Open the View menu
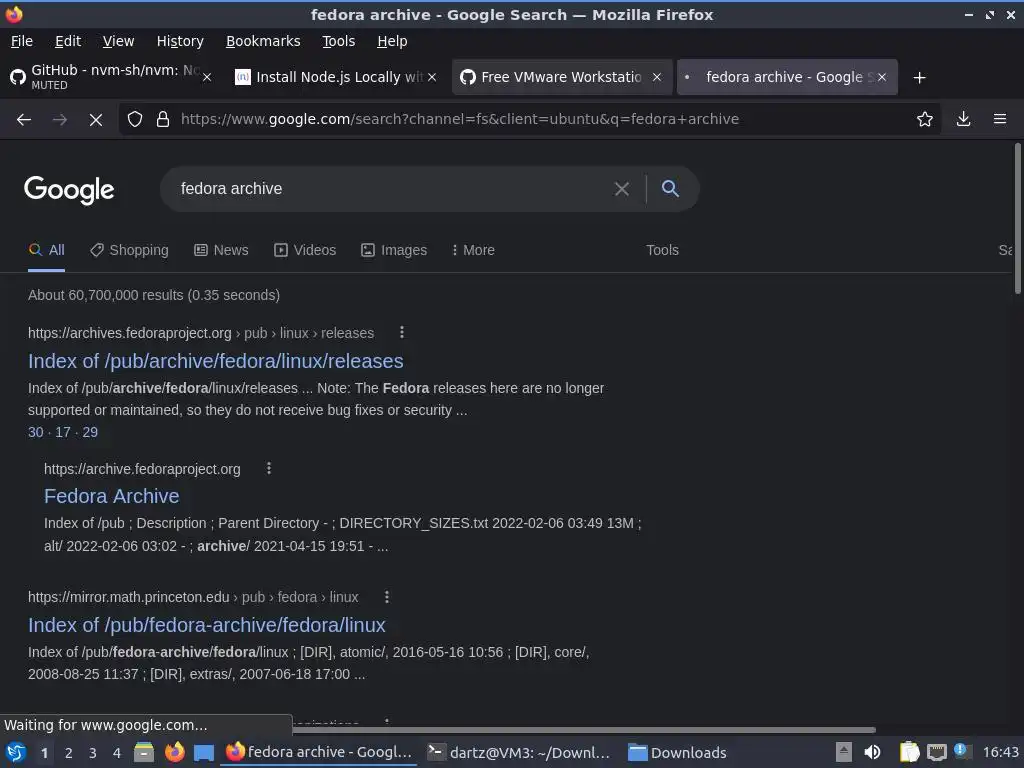1024x768 pixels. (x=118, y=41)
